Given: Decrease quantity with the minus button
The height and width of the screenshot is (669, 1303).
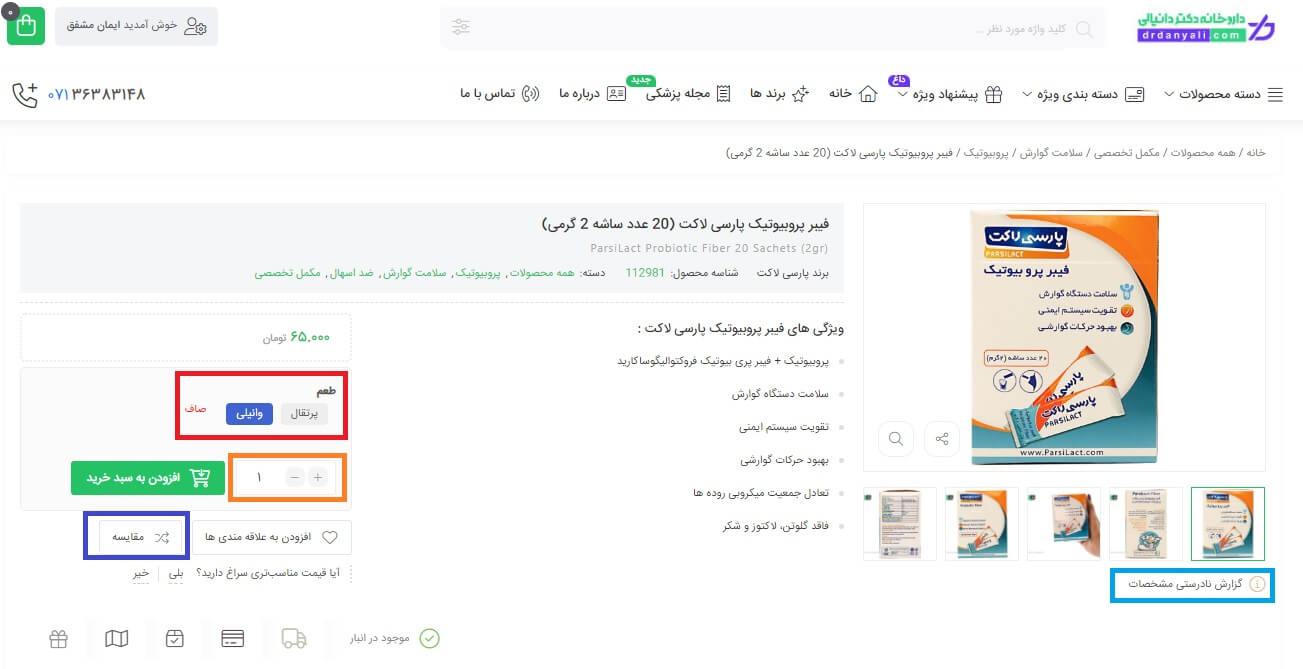Looking at the screenshot, I should tap(294, 478).
